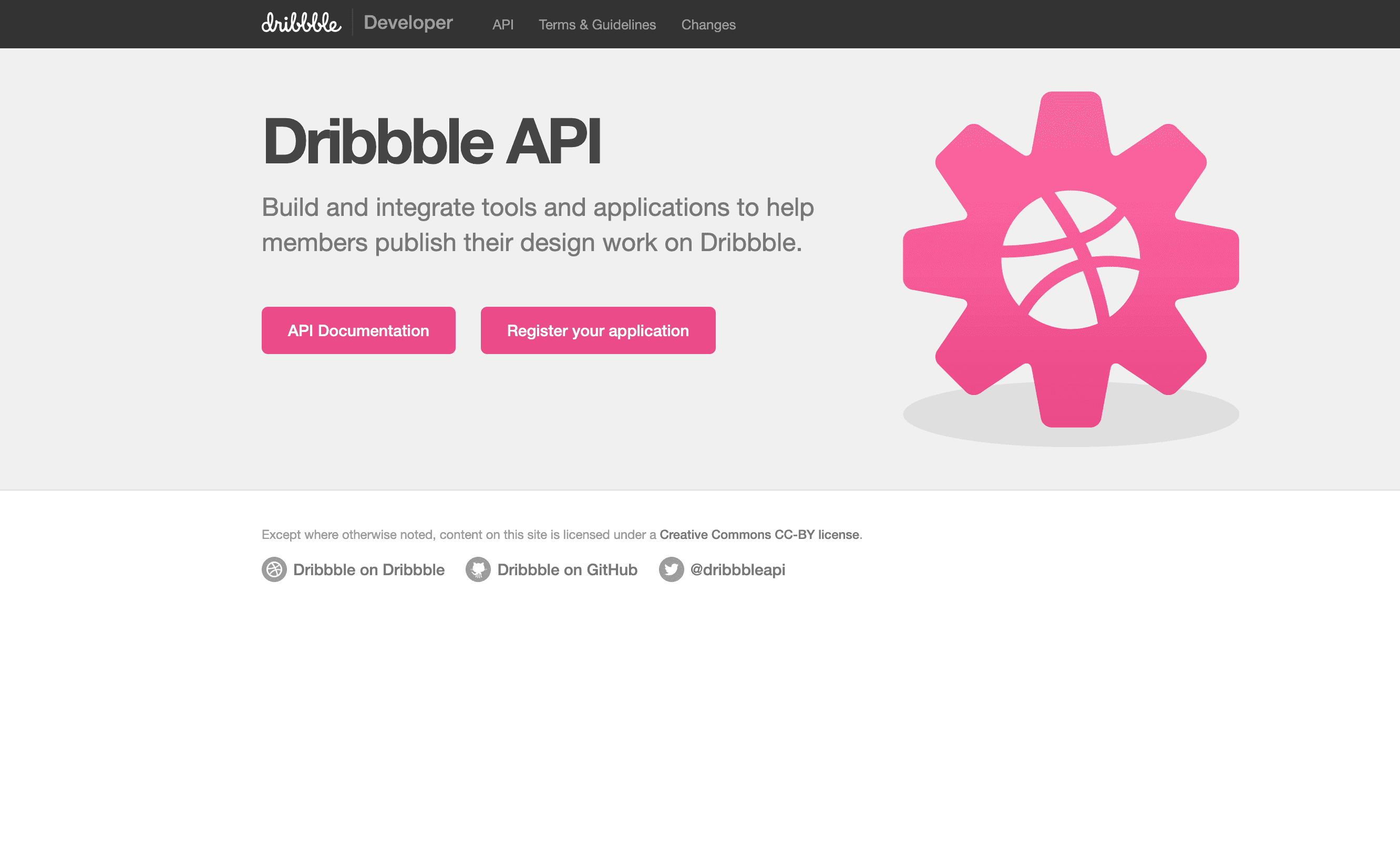Image resolution: width=1400 pixels, height=862 pixels.
Task: Open the Changes nav item
Action: pos(708,25)
